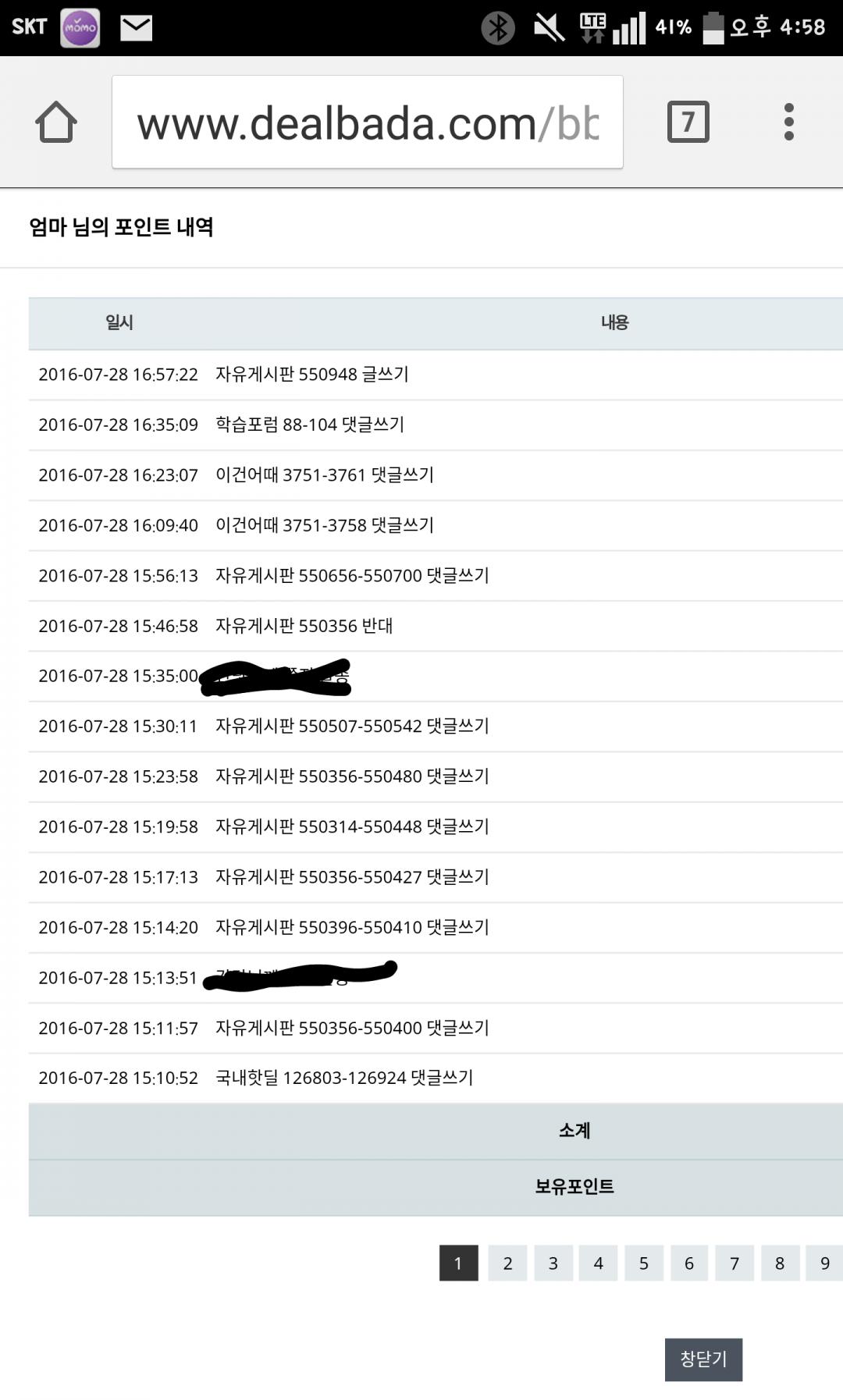
Task: Tap the 자유게시판 550356 반대 entry
Action: [x=304, y=626]
